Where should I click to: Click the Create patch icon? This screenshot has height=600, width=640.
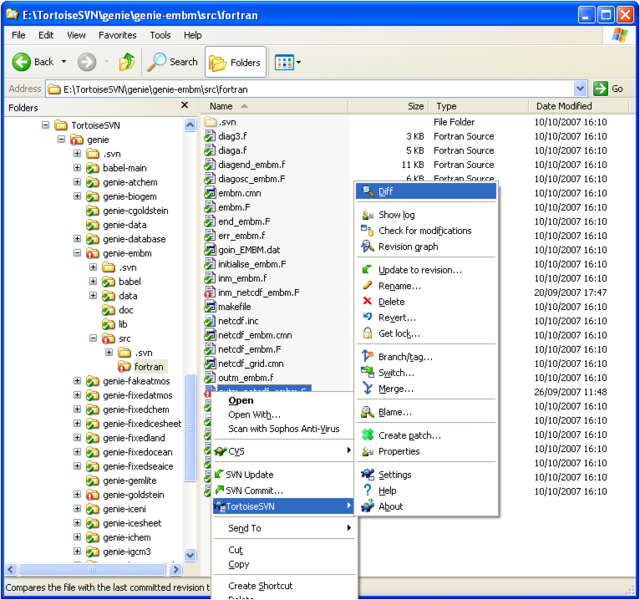(367, 435)
